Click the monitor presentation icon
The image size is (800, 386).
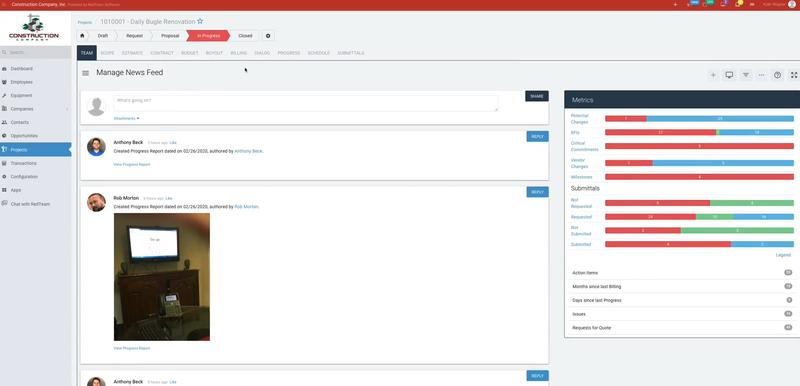tap(729, 75)
